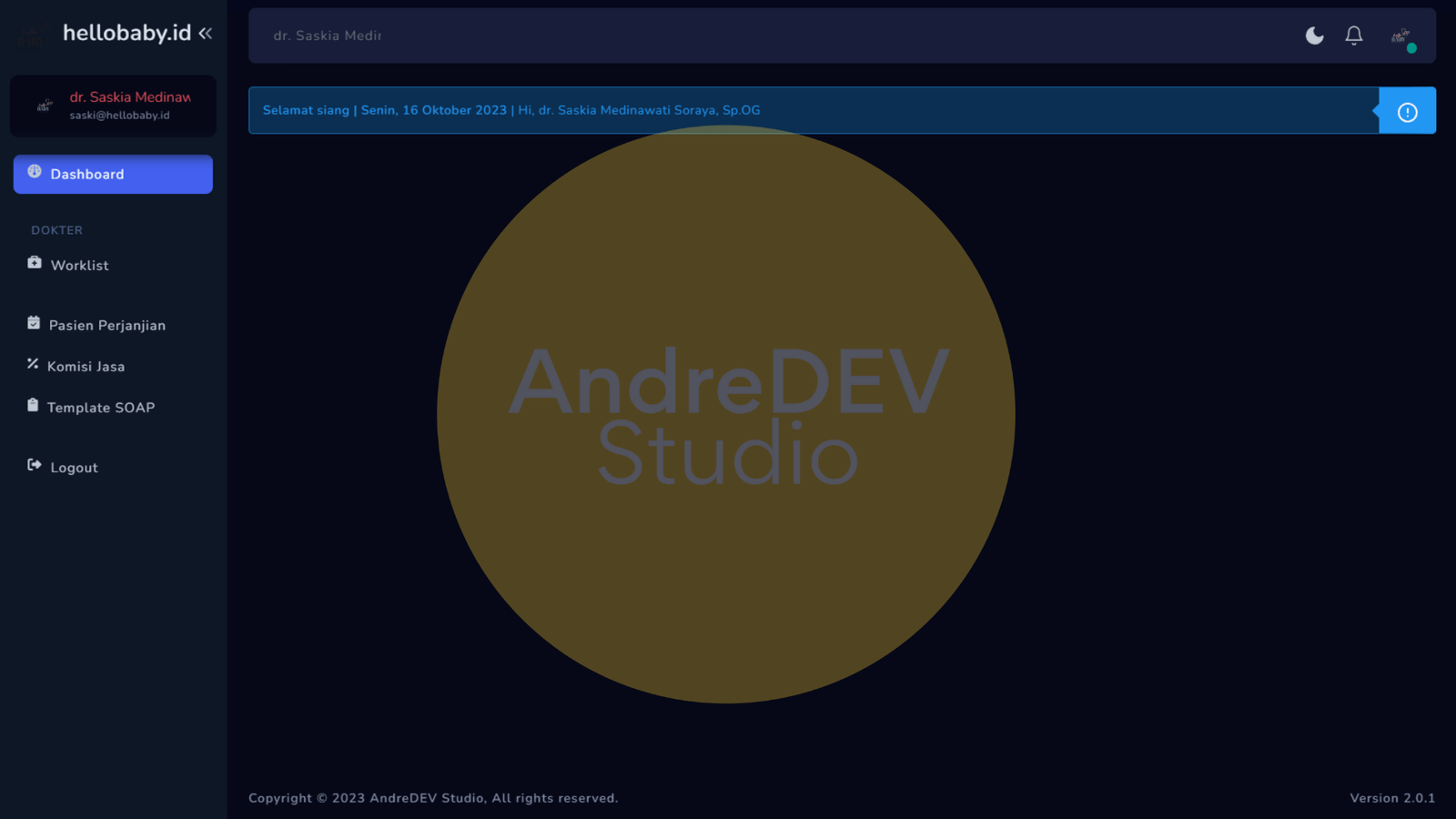Click the Worklist briefcase icon

[x=35, y=263]
